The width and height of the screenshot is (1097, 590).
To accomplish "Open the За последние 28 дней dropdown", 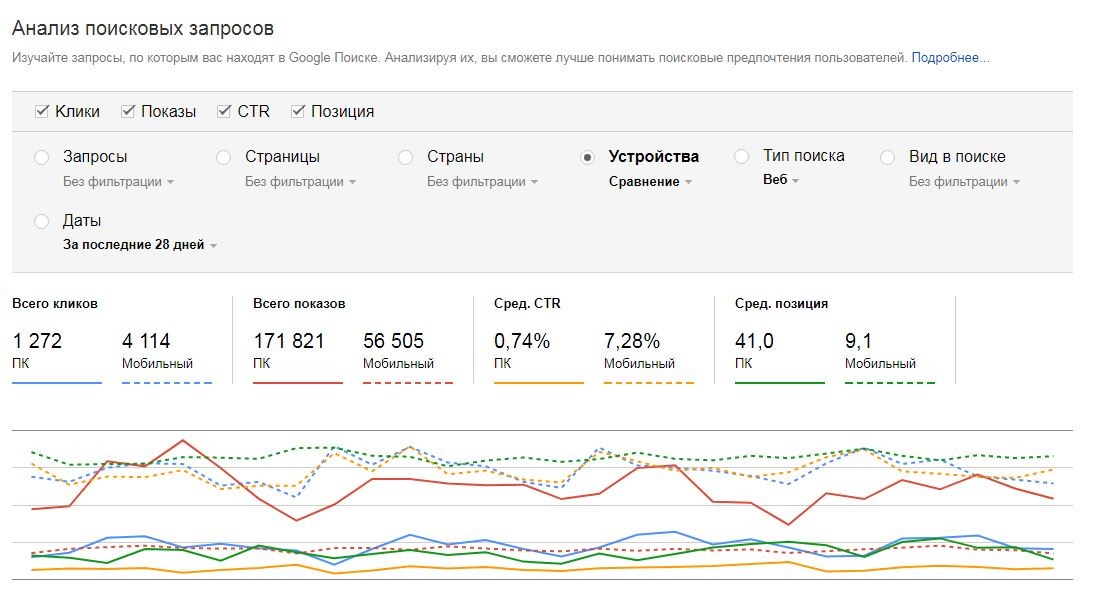I will click(x=140, y=245).
